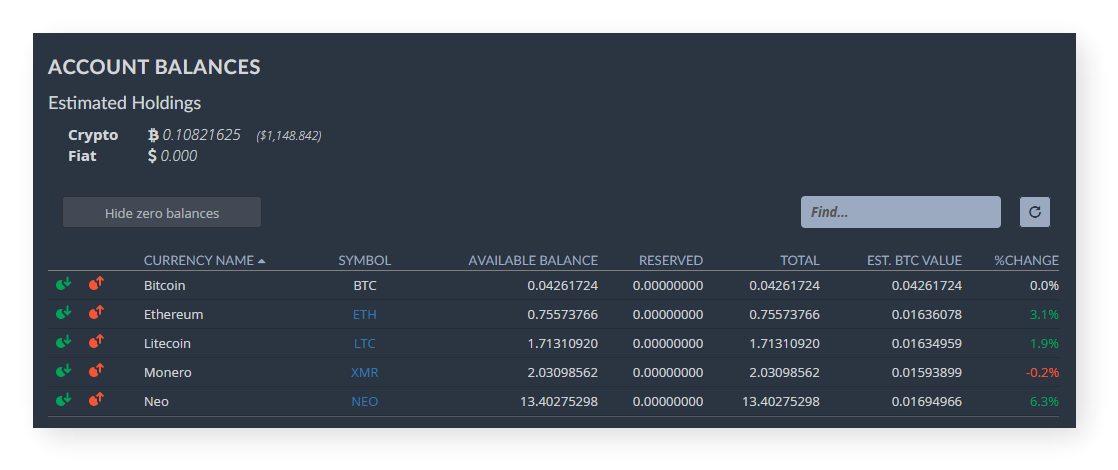Refresh balances with the reload icon
The width and height of the screenshot is (1118, 470).
point(1035,212)
